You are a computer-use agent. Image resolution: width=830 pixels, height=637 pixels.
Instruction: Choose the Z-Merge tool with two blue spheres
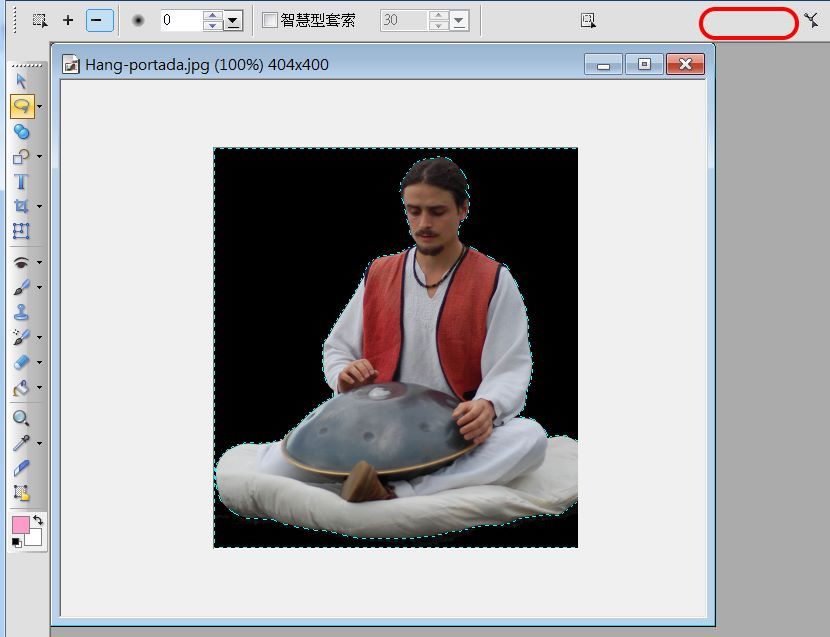21,131
